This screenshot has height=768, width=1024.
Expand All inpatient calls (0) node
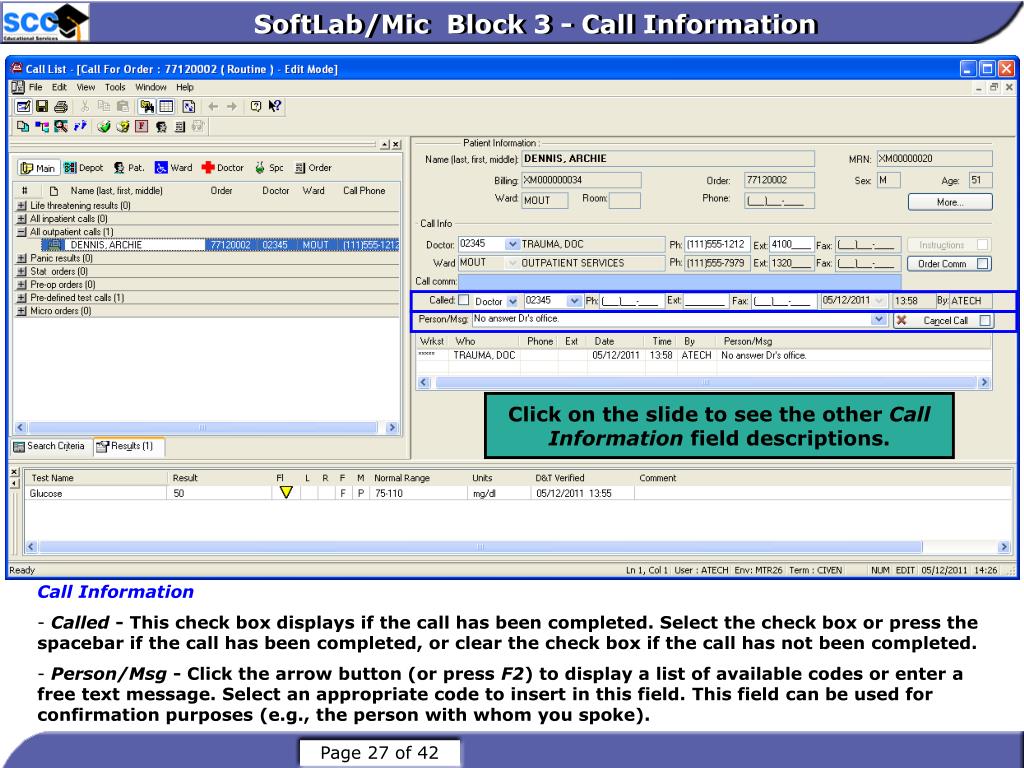click(22, 219)
